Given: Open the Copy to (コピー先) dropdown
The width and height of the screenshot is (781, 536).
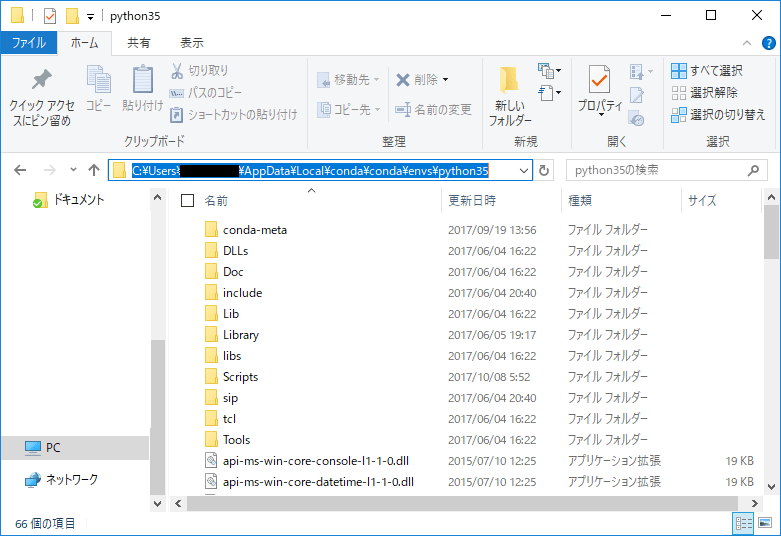Looking at the screenshot, I should point(349,110).
